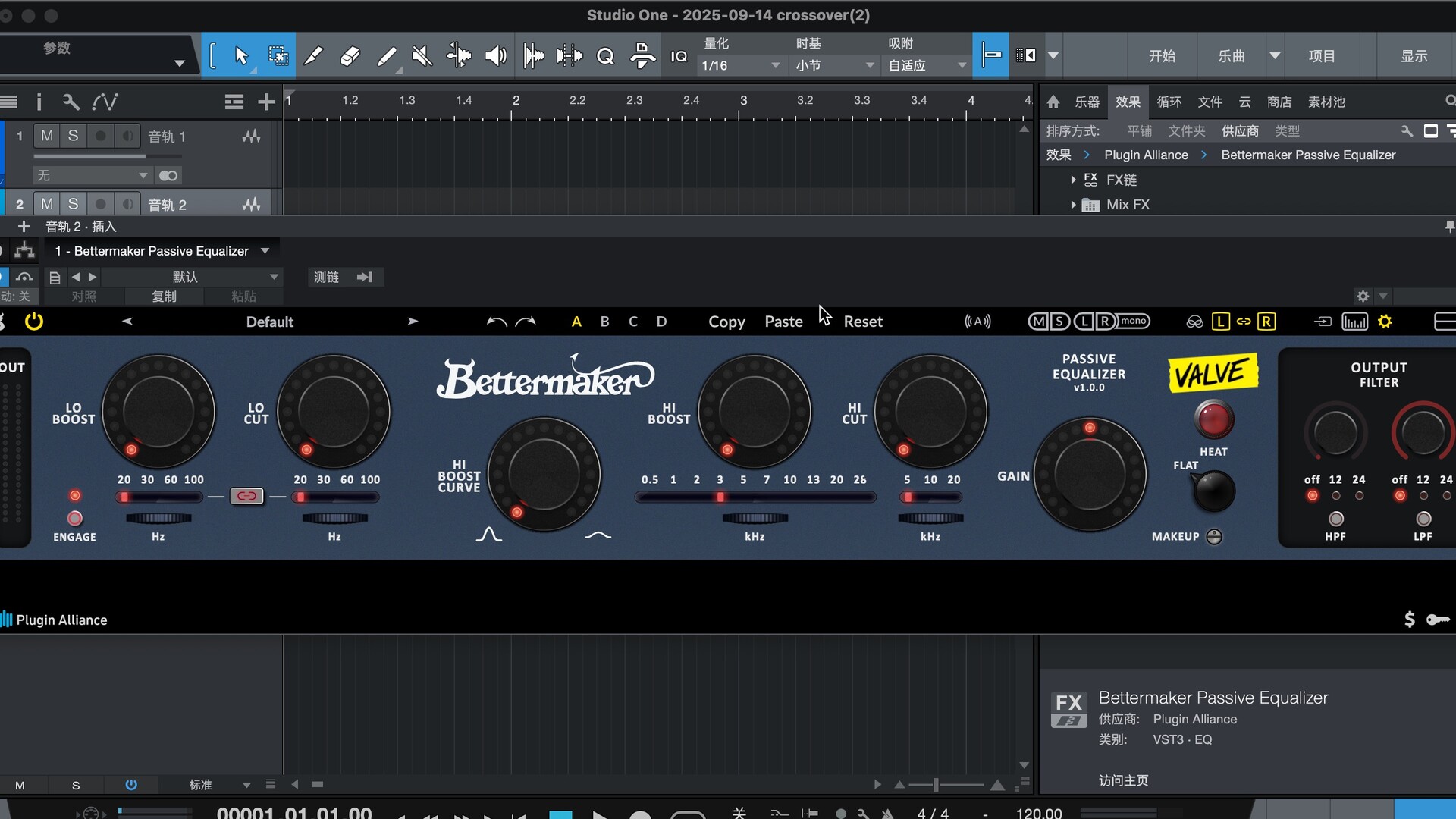Click the IQ quantize icon

point(679,56)
